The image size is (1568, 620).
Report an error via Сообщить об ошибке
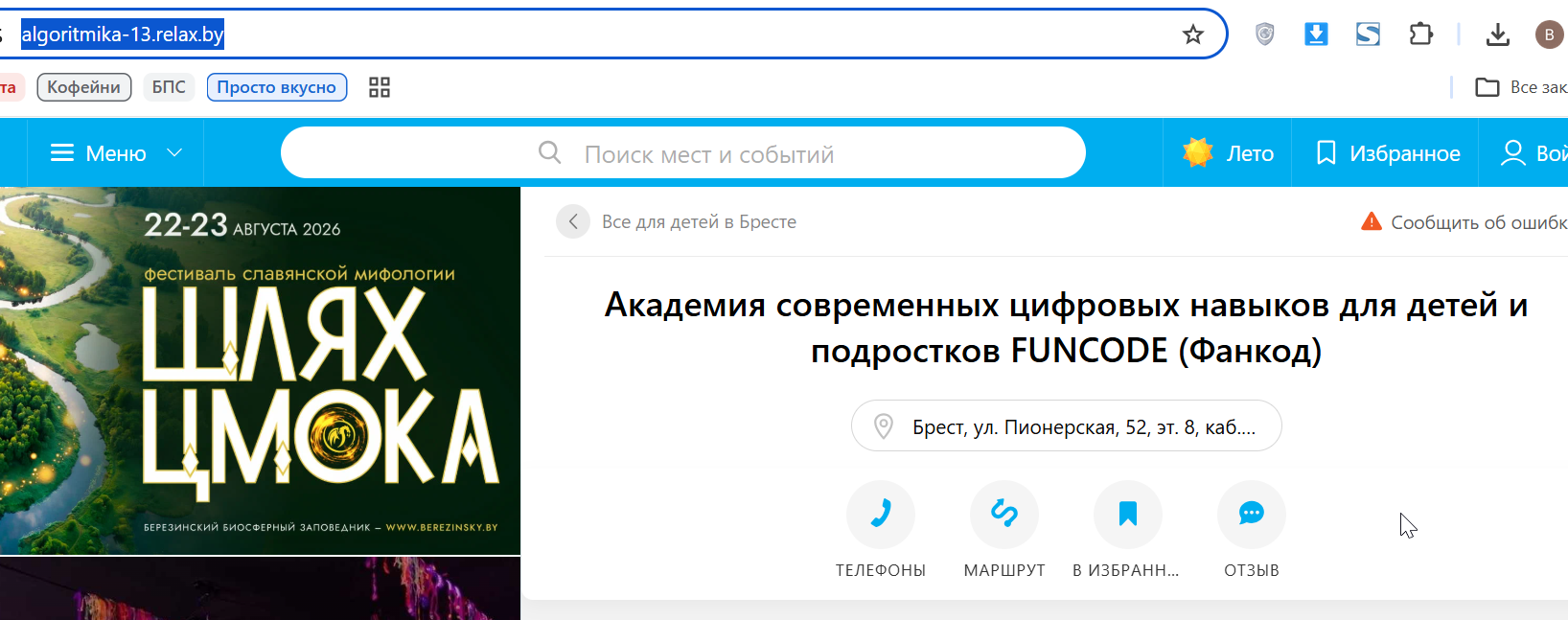point(1464,222)
